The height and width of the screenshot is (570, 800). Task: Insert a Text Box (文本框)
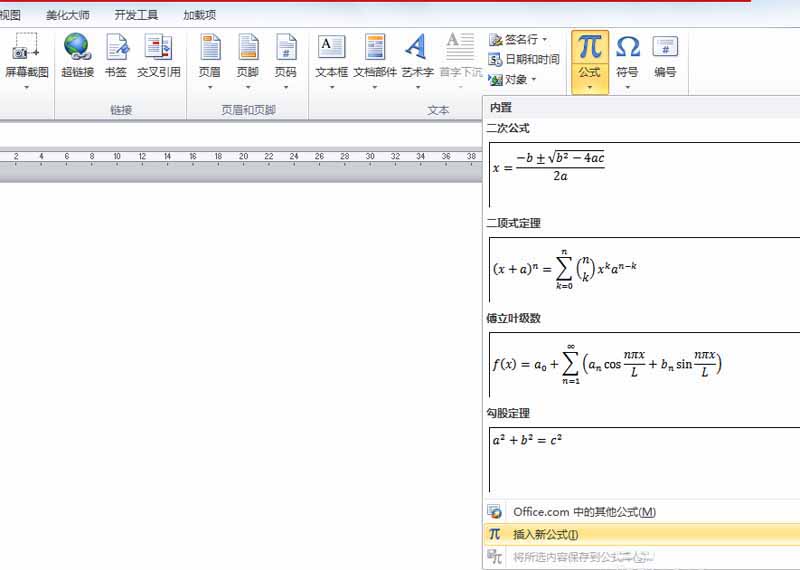[331, 48]
